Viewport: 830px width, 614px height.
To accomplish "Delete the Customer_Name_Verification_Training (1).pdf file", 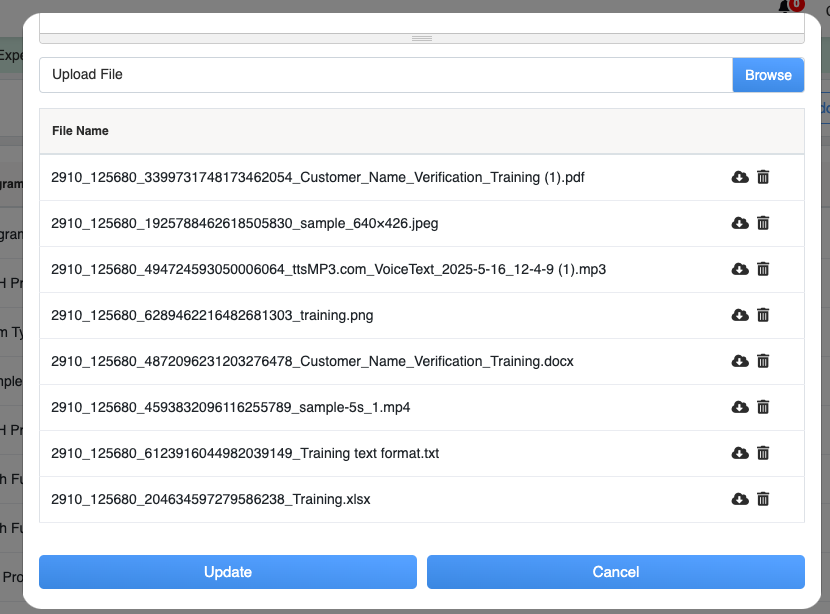I will tap(763, 177).
